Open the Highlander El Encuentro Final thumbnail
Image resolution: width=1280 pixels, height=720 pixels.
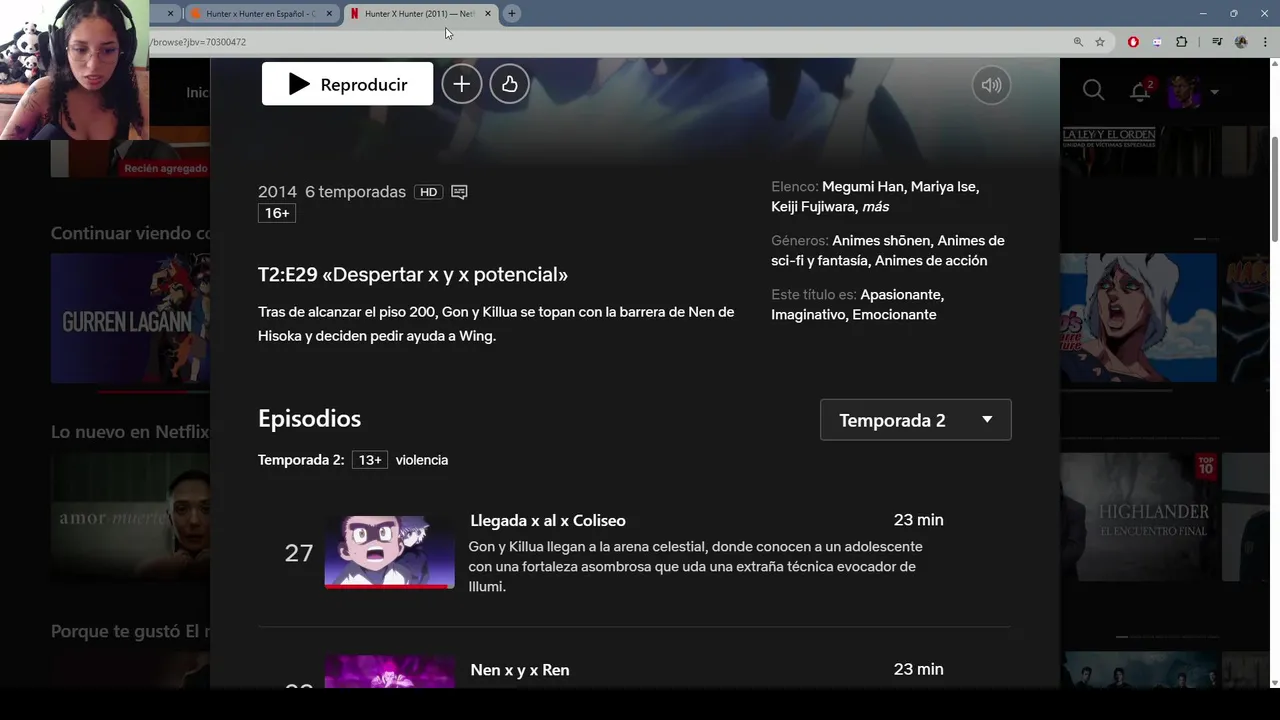pyautogui.click(x=1140, y=517)
